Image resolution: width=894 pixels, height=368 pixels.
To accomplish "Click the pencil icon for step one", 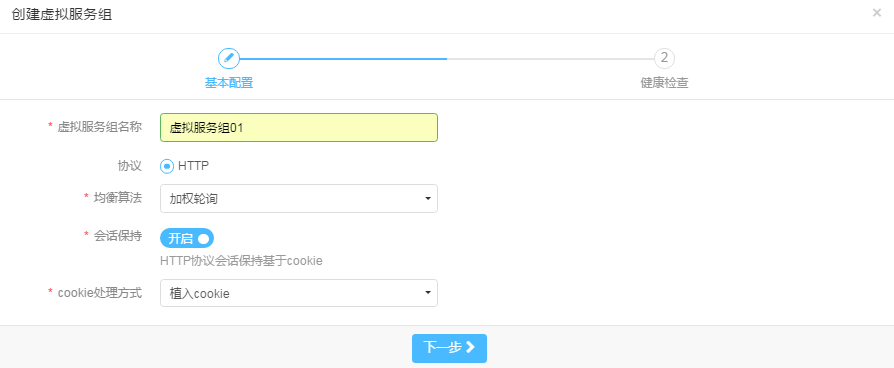I will [x=229, y=58].
